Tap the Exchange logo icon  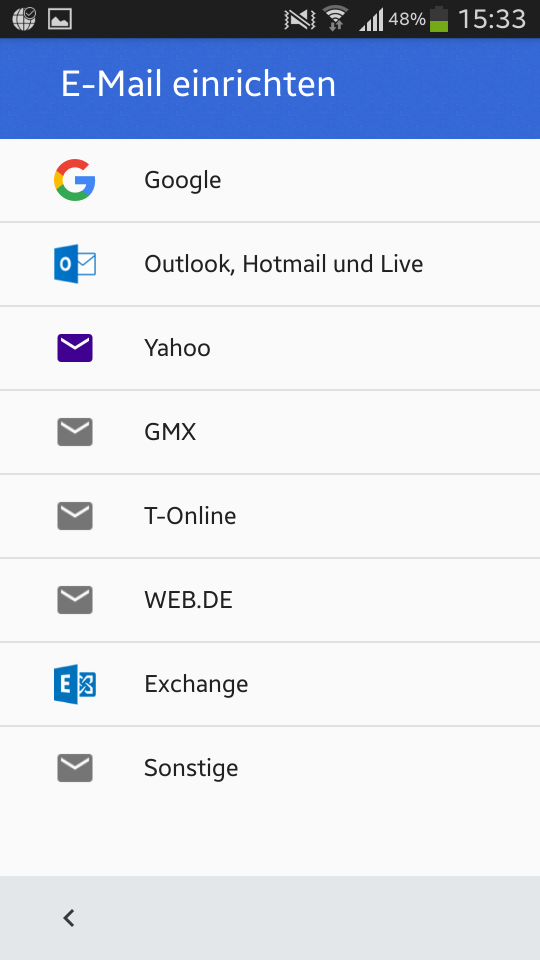point(75,684)
